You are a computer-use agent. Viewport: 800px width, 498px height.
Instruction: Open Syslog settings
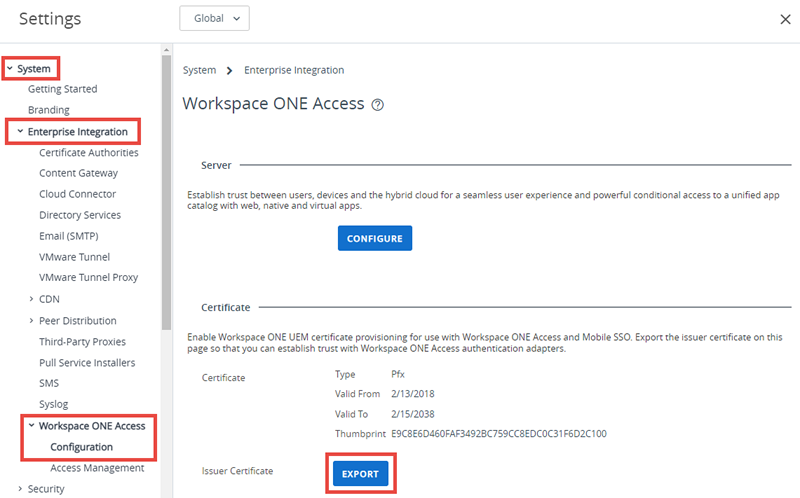click(53, 404)
